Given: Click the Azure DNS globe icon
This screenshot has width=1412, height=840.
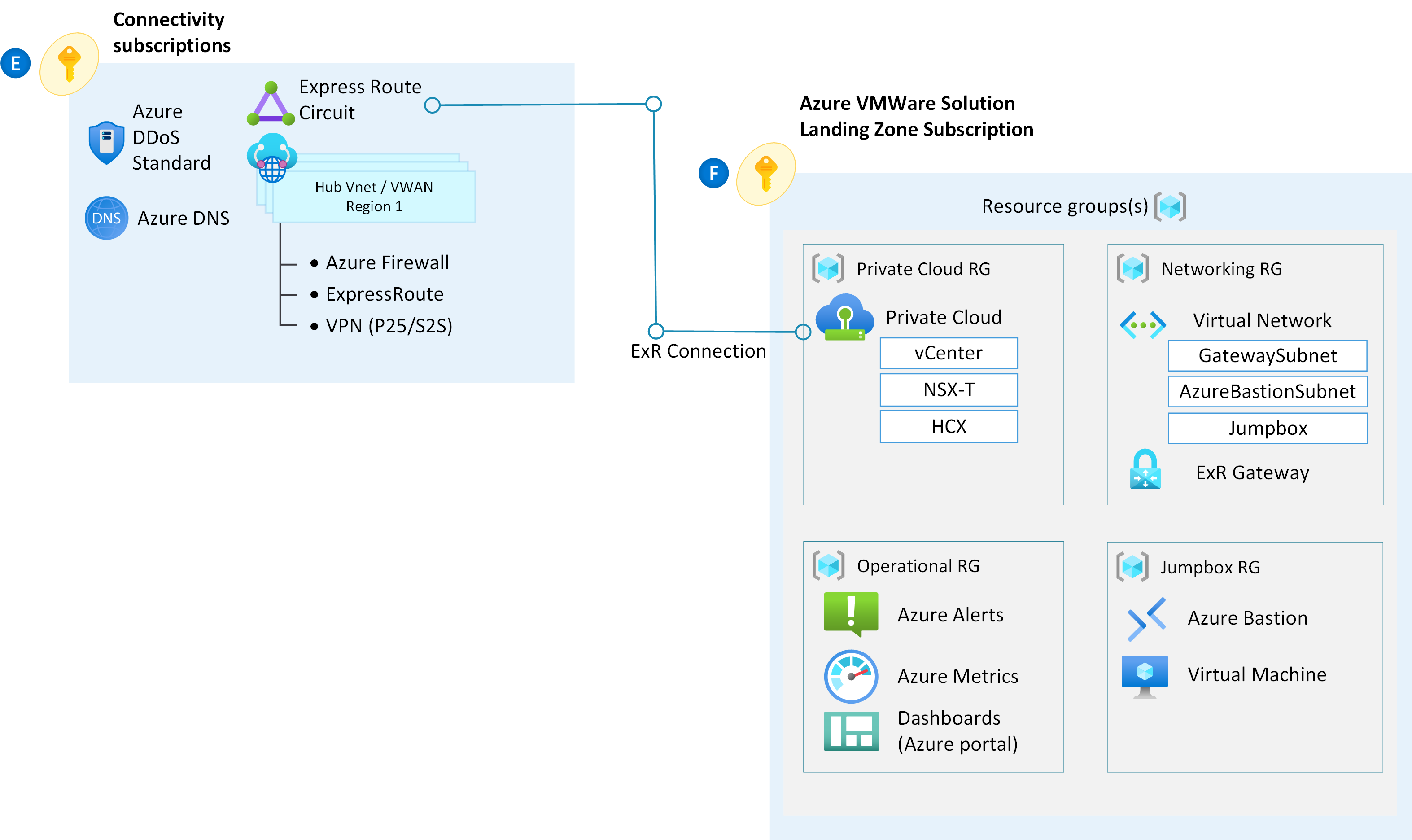Looking at the screenshot, I should [x=106, y=217].
